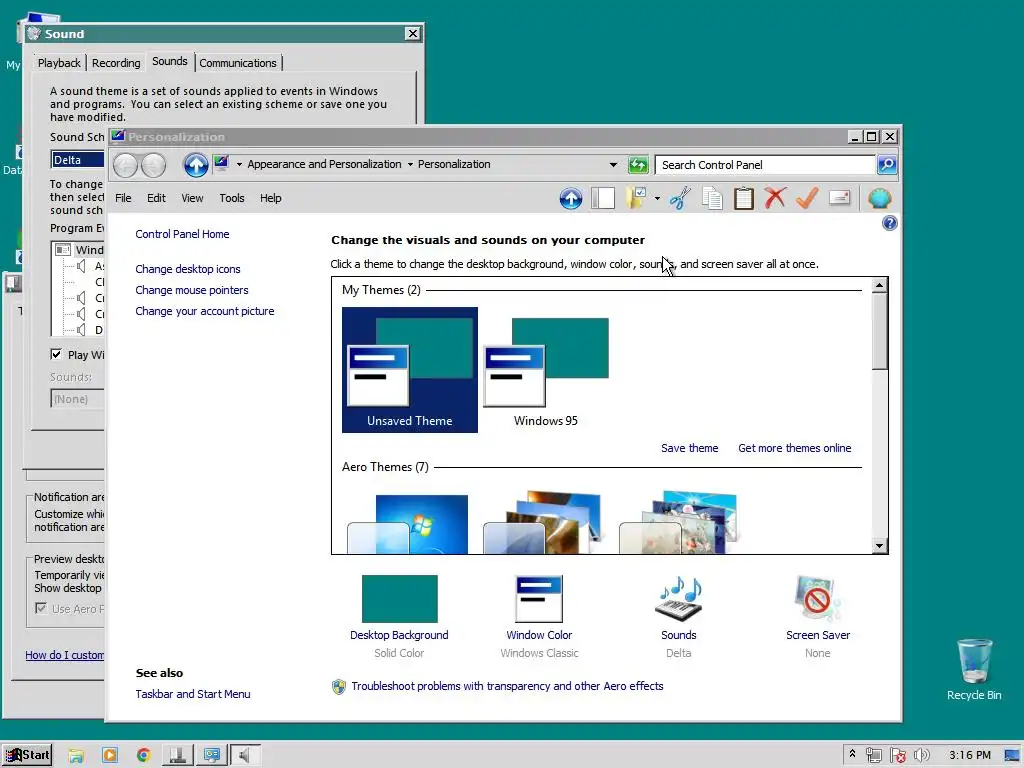Click the Forward navigation button
This screenshot has height=768, width=1024.
[x=153, y=165]
